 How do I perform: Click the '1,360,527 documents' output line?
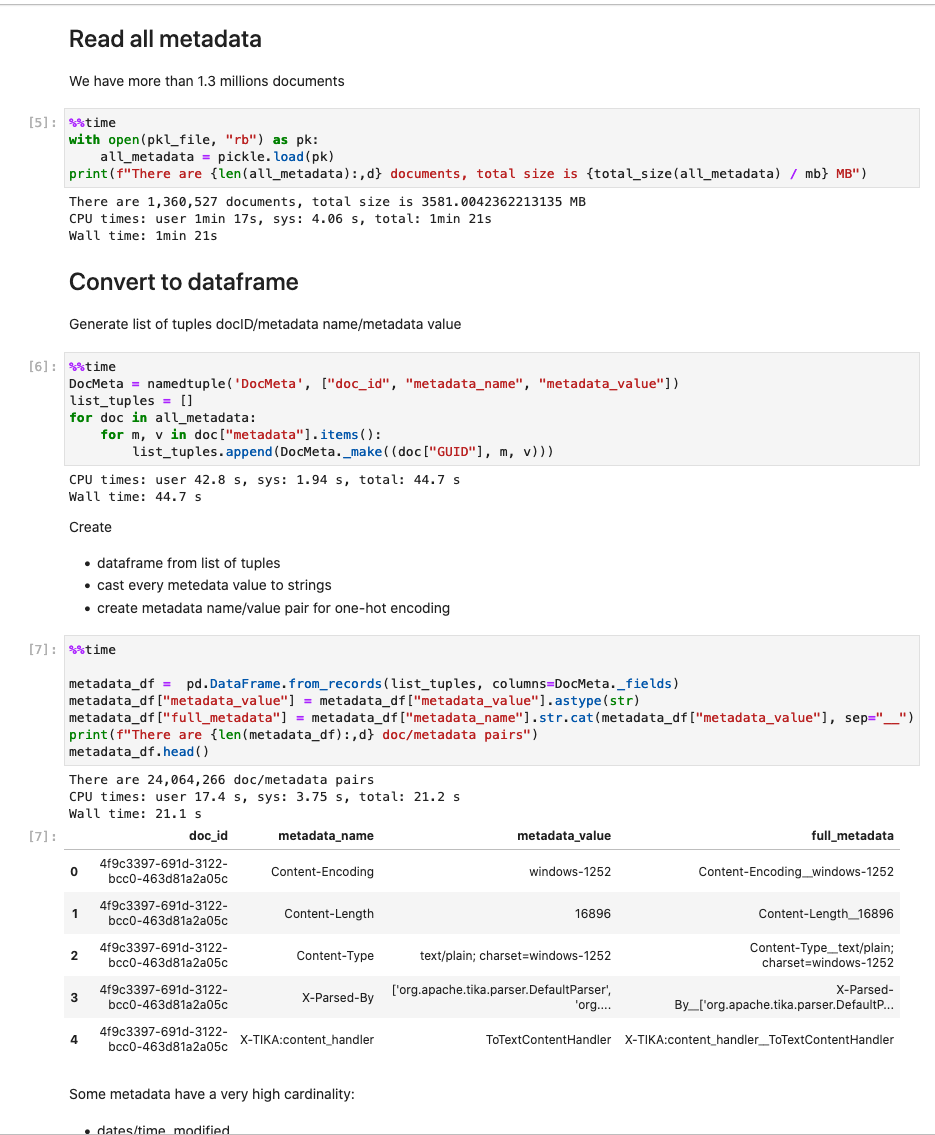tap(326, 202)
